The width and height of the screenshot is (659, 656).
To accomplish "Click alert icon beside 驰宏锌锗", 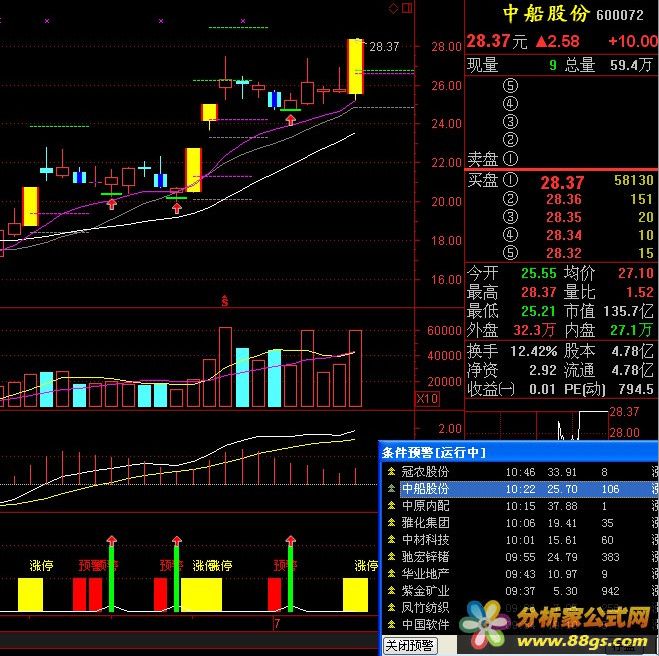I will pyautogui.click(x=391, y=557).
